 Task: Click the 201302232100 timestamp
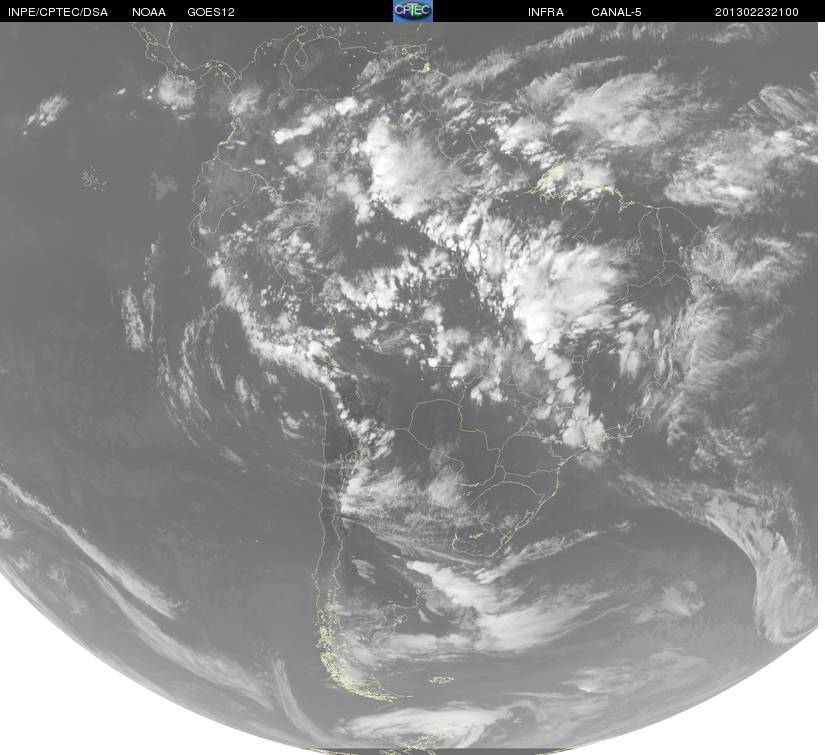point(757,12)
